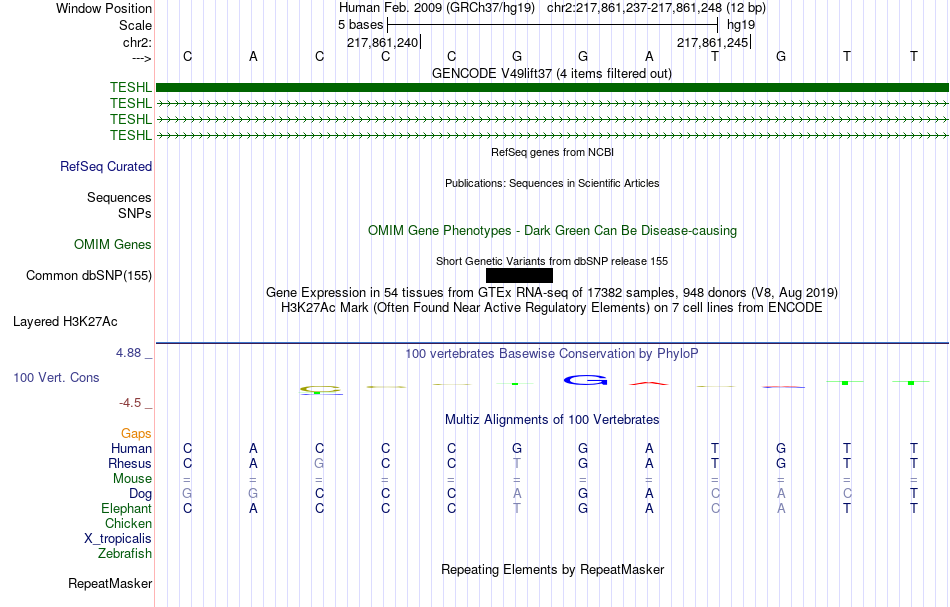The width and height of the screenshot is (950, 607).
Task: Select the large blue G in the PhyloP track
Action: (585, 380)
